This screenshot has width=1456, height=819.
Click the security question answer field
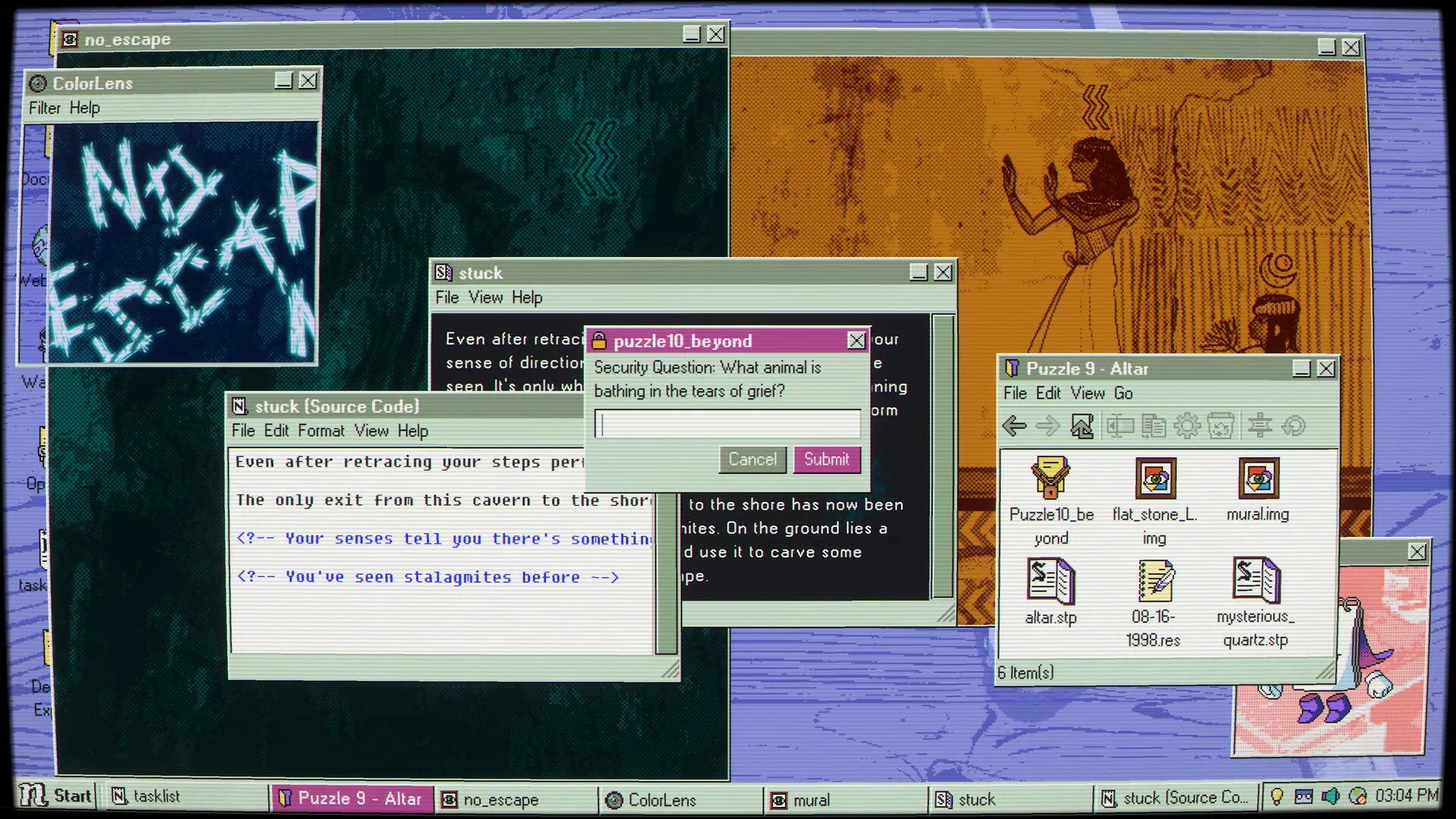[728, 424]
